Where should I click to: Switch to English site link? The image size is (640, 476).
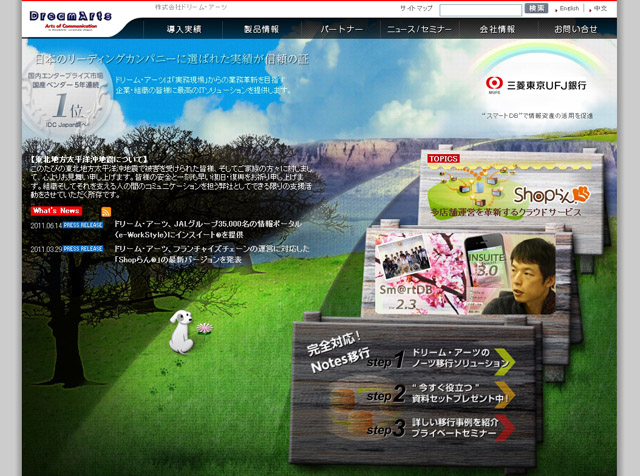click(x=569, y=9)
